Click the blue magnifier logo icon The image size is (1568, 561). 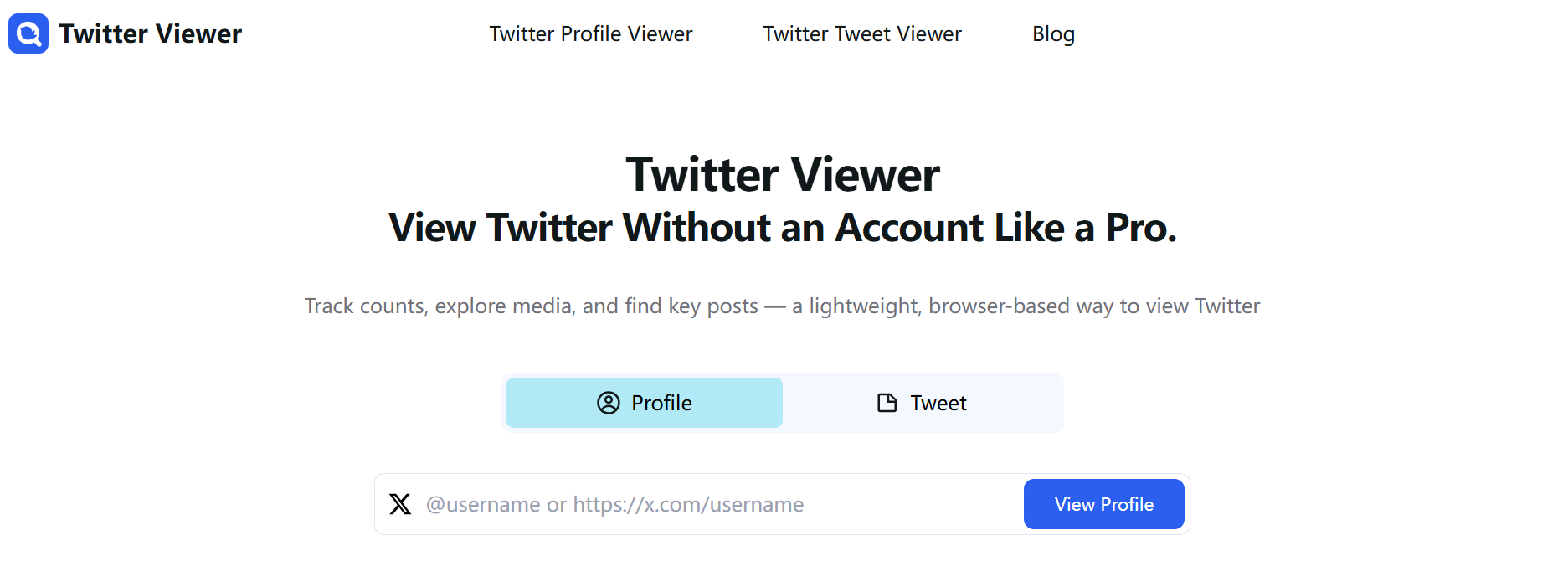tap(28, 33)
